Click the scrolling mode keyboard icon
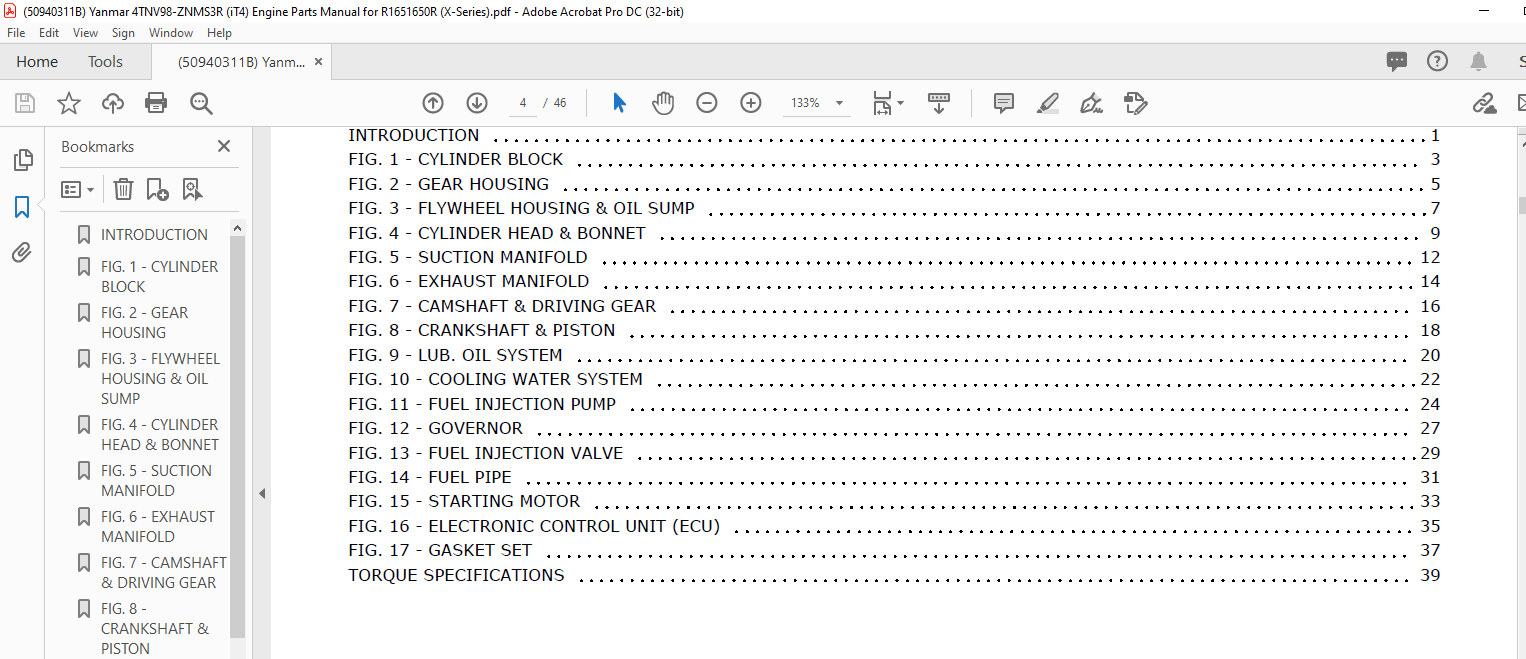This screenshot has height=659, width=1526. pyautogui.click(x=939, y=103)
